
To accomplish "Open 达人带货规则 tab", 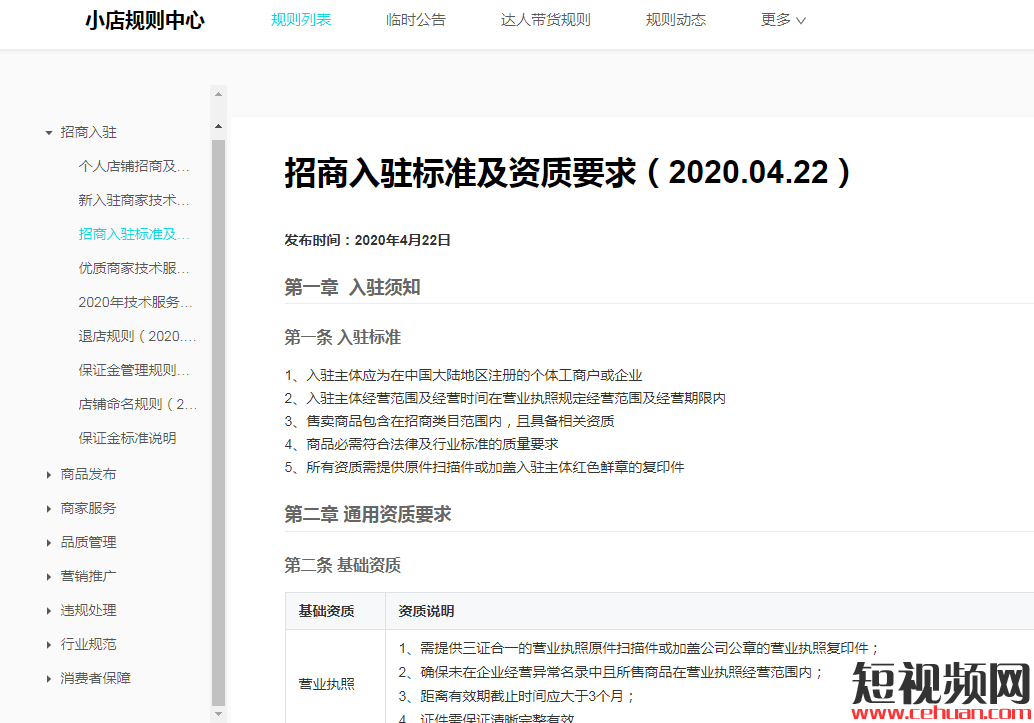I will point(545,20).
